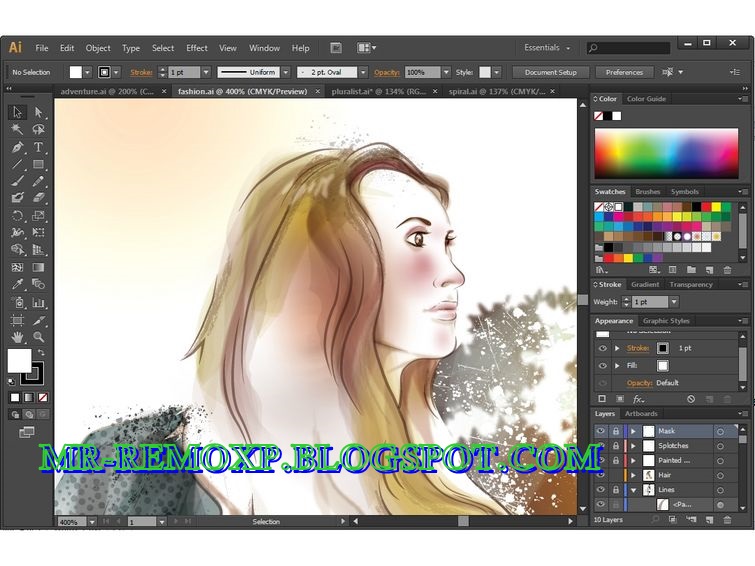Screen dimensions: 755x566
Task: Select the Blob Brush tool
Action: [x=17, y=197]
